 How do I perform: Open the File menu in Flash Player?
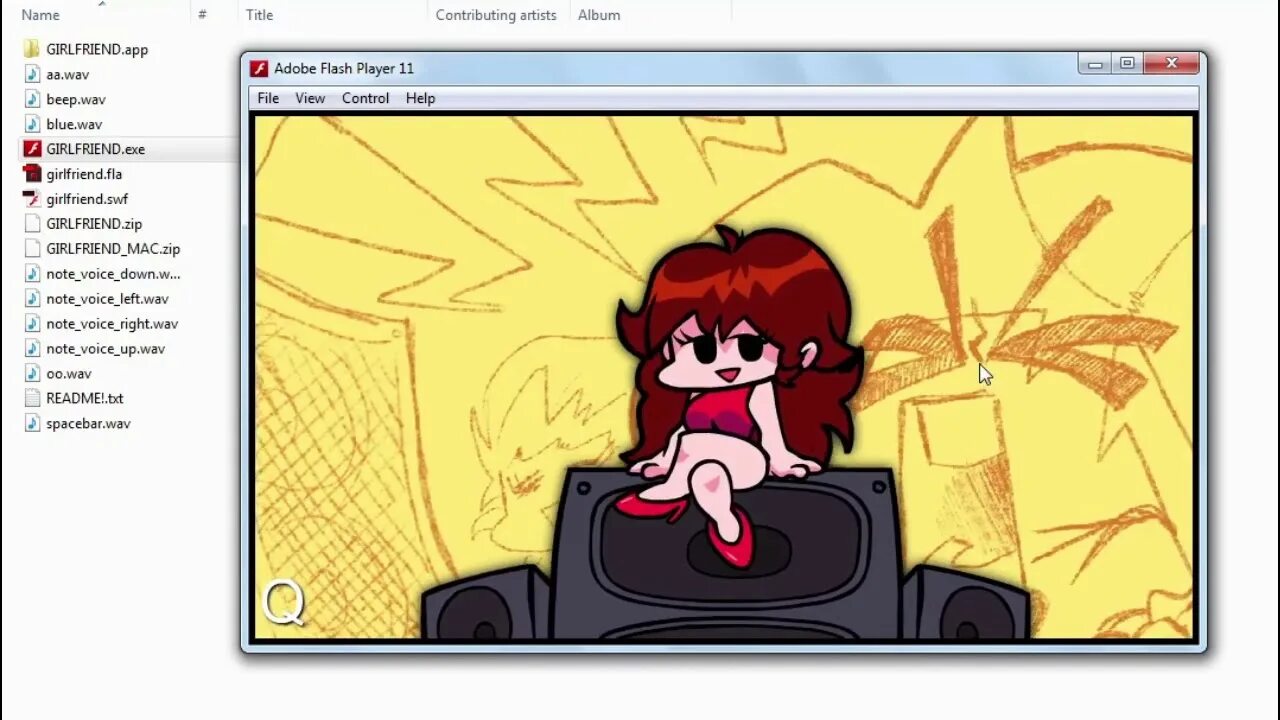[268, 98]
